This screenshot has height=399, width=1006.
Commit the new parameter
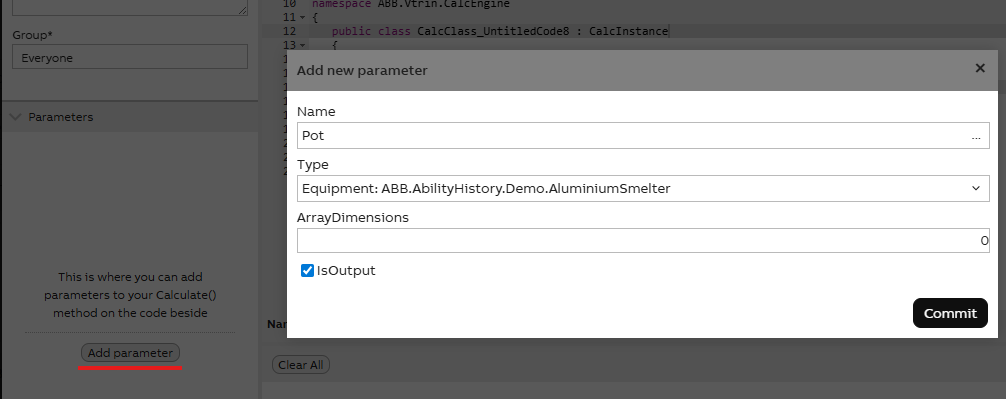tap(950, 313)
